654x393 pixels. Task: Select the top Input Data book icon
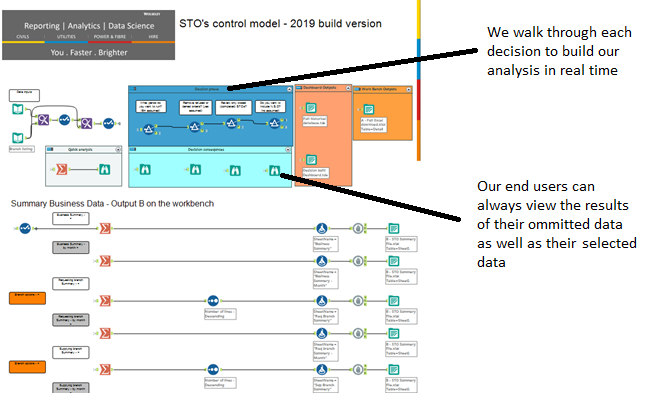(x=18, y=109)
